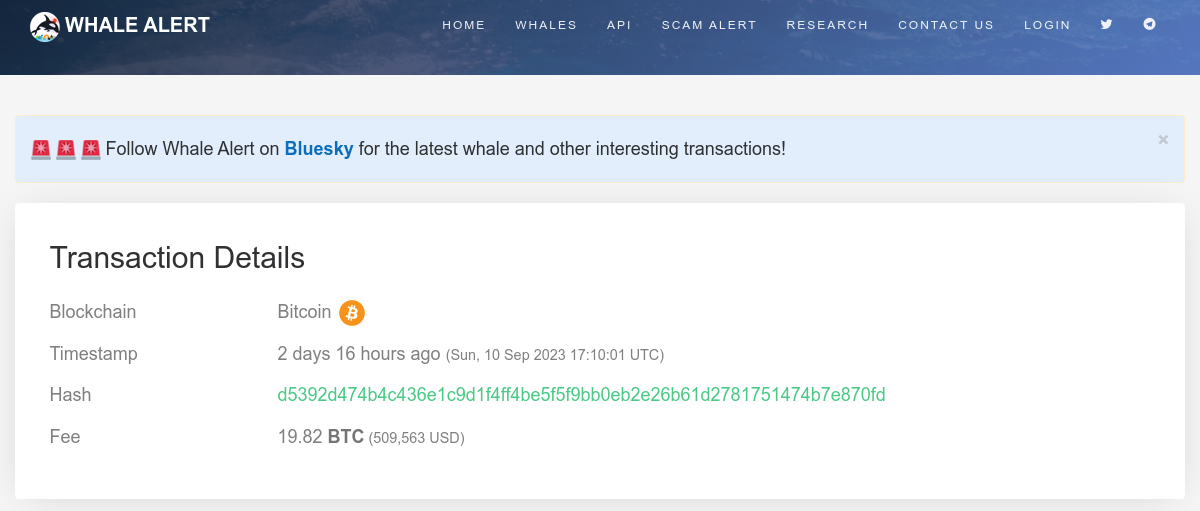Click the WHALE ALERT site title
This screenshot has height=511, width=1200.
point(138,25)
